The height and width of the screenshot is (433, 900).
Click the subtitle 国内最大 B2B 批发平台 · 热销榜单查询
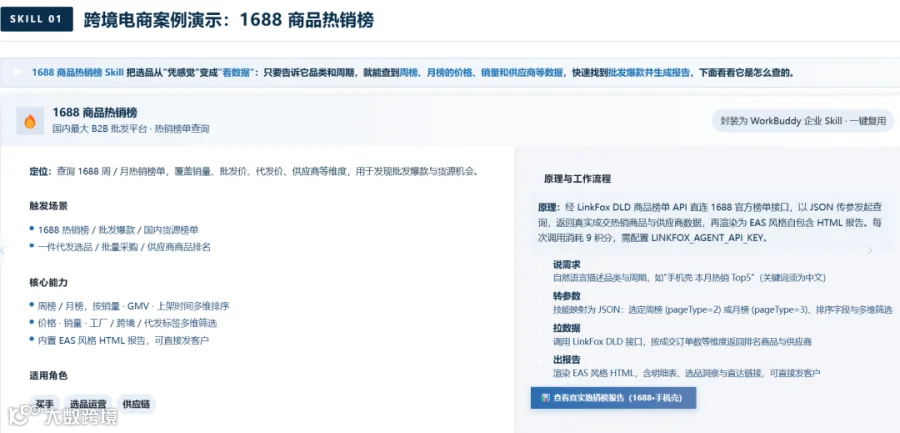tap(131, 129)
